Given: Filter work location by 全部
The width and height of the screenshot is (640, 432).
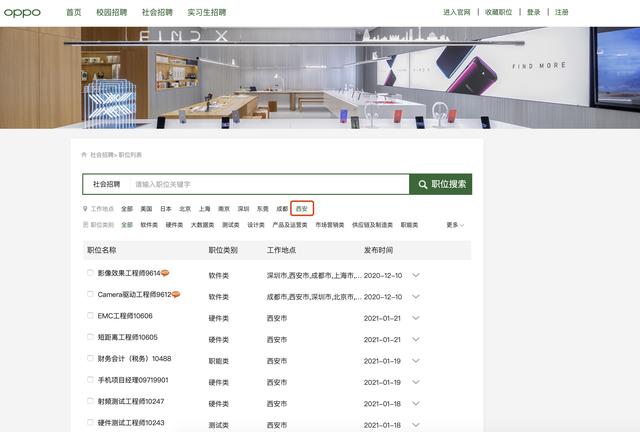Looking at the screenshot, I should tap(127, 209).
